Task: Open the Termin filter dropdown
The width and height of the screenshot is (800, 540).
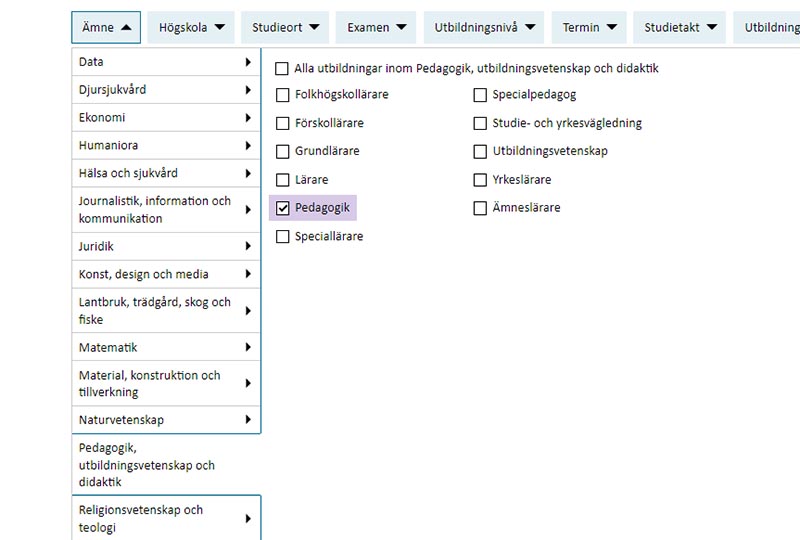Action: click(587, 27)
